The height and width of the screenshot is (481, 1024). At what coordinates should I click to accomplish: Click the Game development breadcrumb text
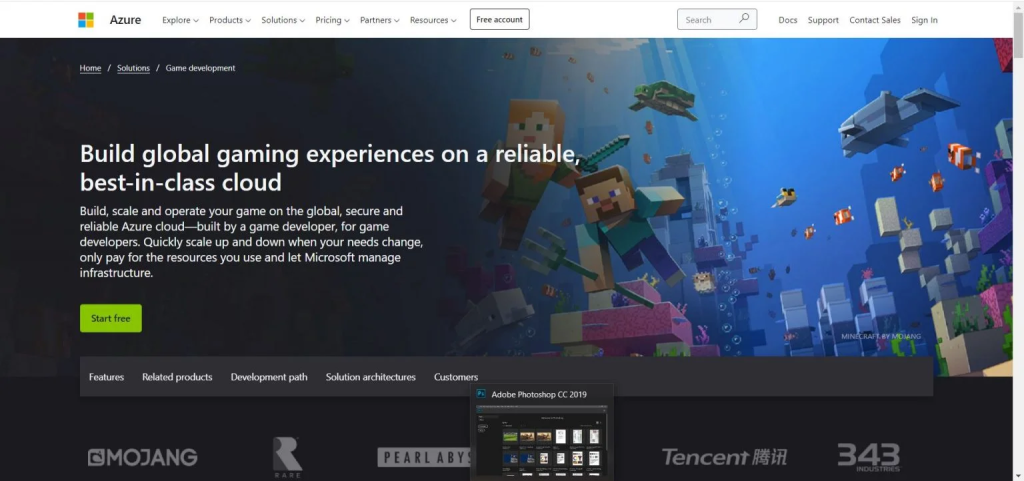(x=200, y=68)
